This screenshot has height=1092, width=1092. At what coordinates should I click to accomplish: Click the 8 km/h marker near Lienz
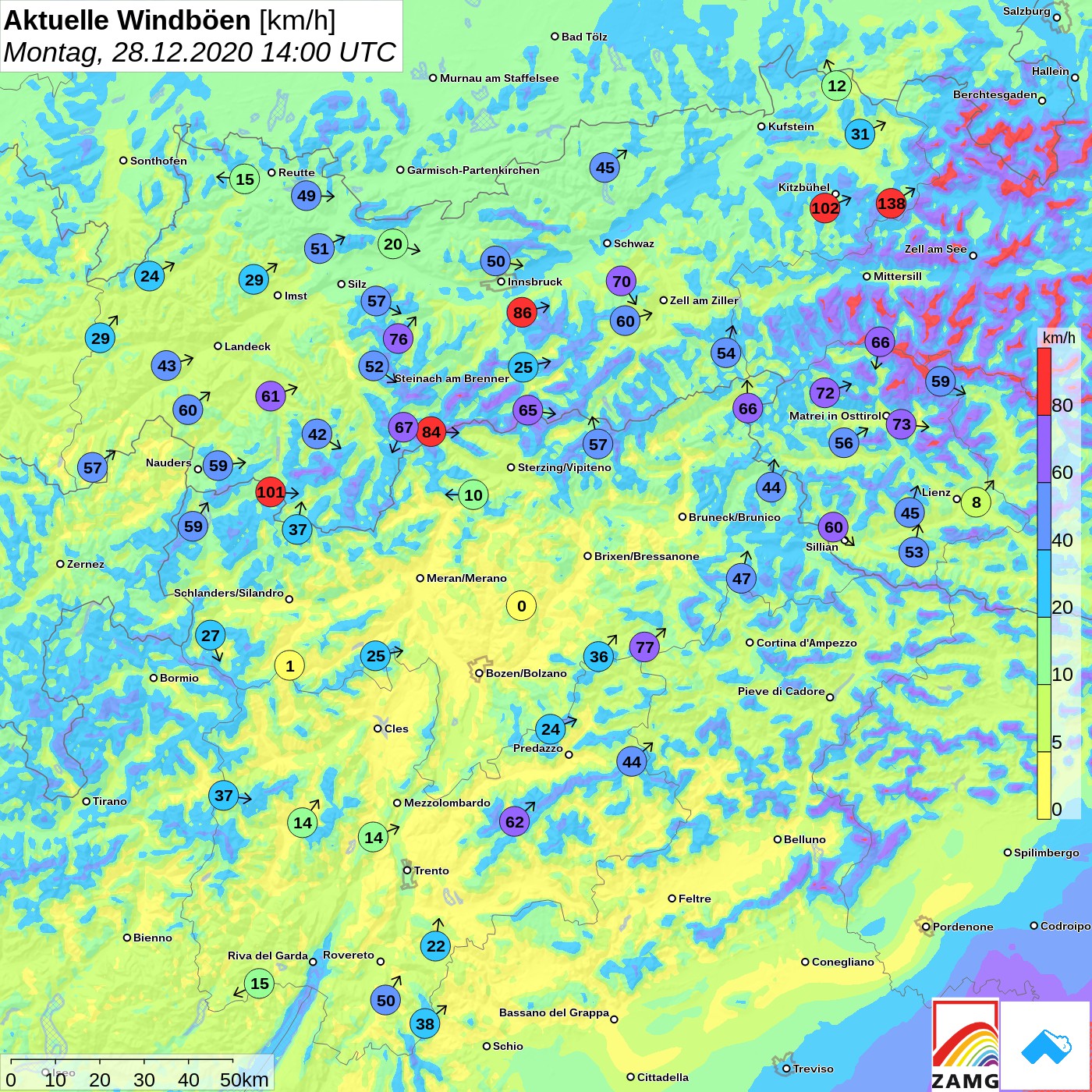pyautogui.click(x=976, y=502)
